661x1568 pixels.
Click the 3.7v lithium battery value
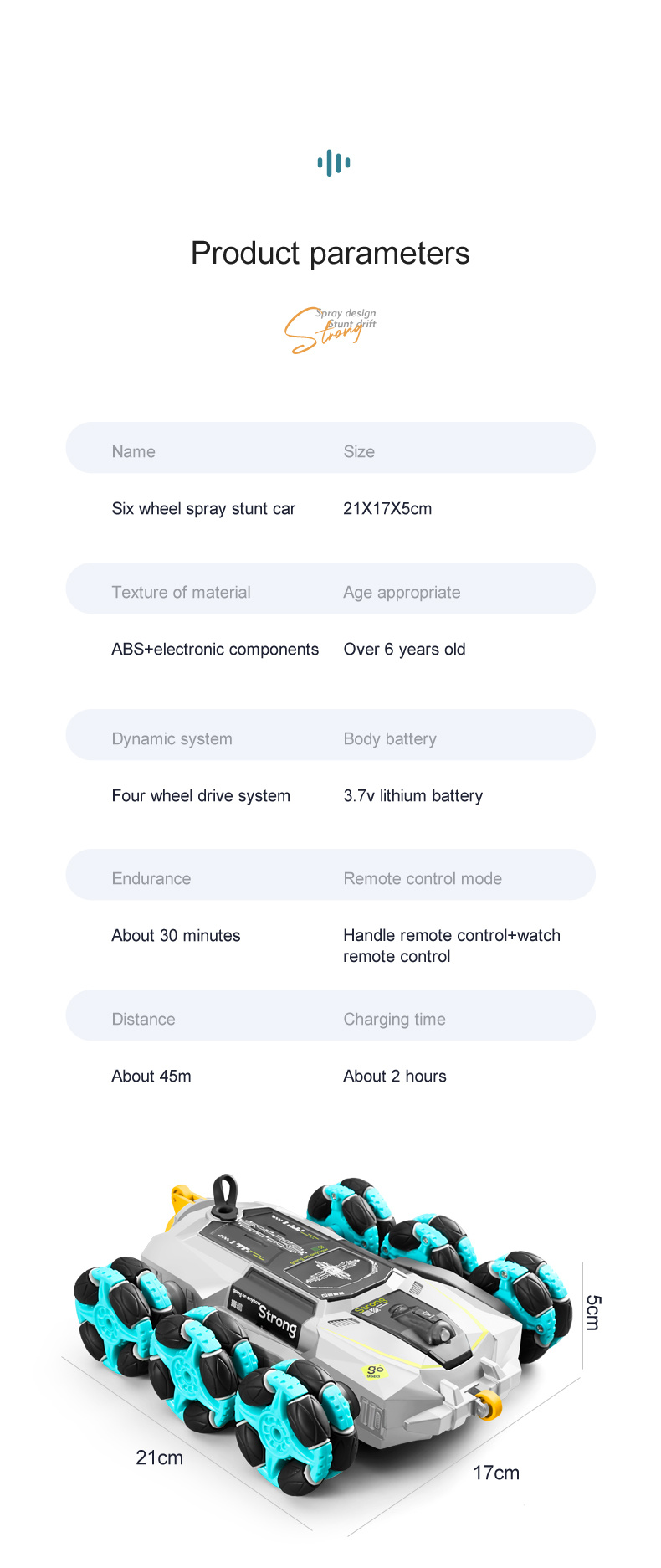tap(413, 795)
